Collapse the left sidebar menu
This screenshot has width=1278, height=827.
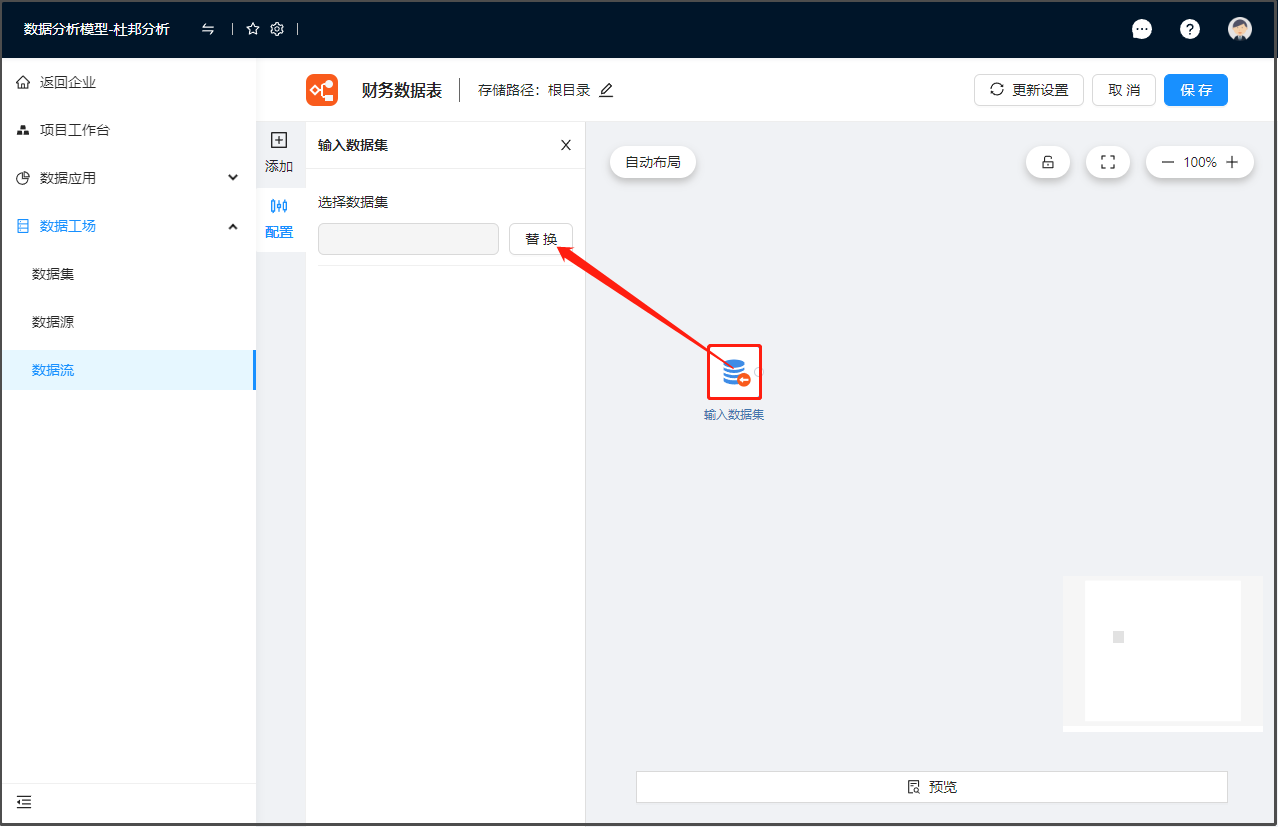point(24,801)
